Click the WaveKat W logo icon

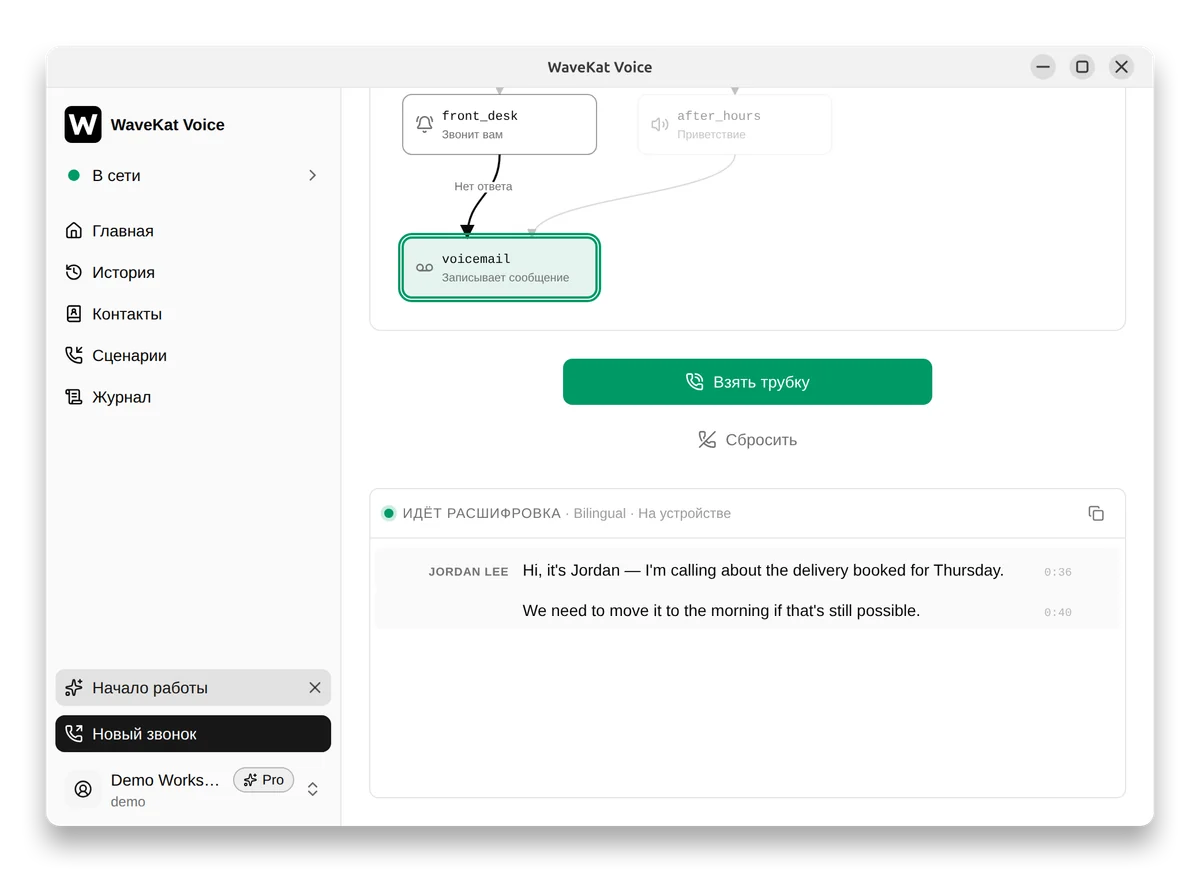pyautogui.click(x=83, y=125)
